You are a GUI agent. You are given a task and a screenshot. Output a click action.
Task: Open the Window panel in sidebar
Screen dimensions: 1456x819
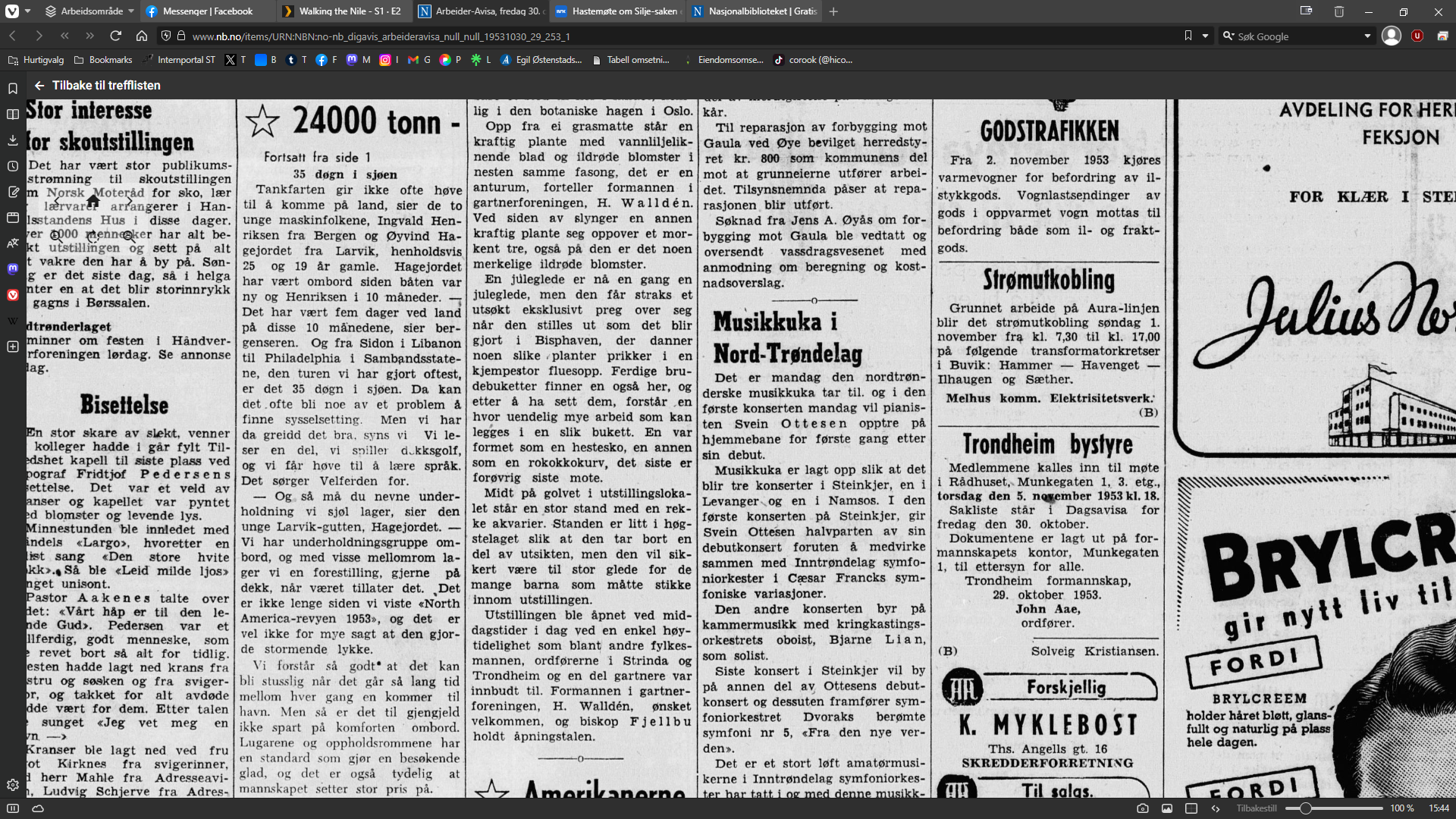[x=13, y=218]
